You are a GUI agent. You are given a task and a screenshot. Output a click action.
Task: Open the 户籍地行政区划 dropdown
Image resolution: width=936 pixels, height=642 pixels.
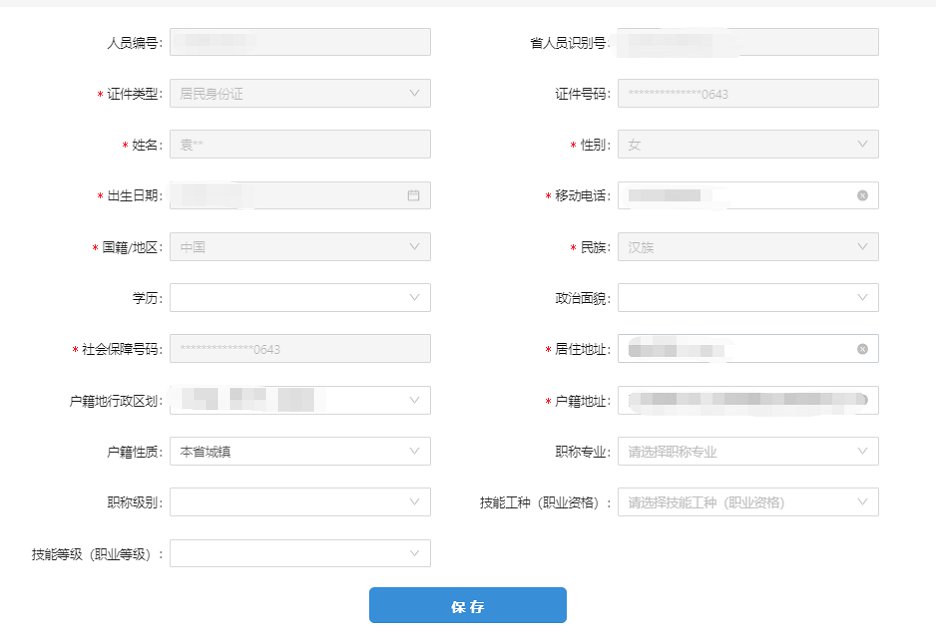[x=300, y=400]
